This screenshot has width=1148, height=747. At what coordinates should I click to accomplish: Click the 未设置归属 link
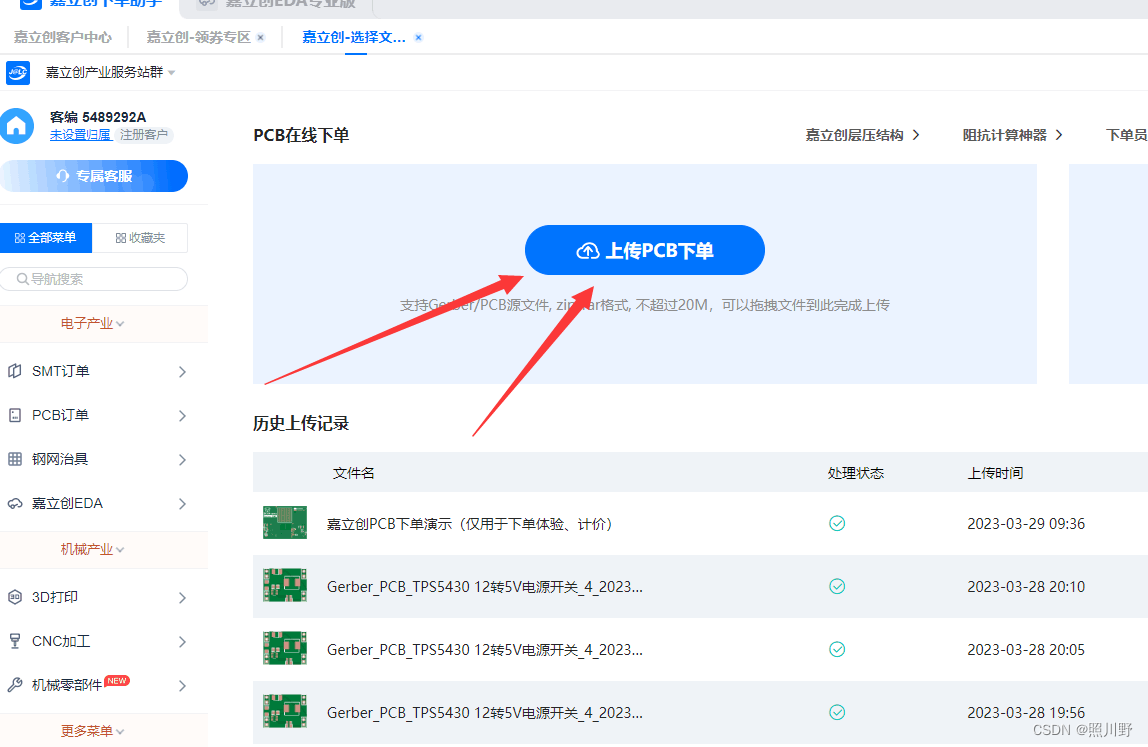tap(81, 135)
